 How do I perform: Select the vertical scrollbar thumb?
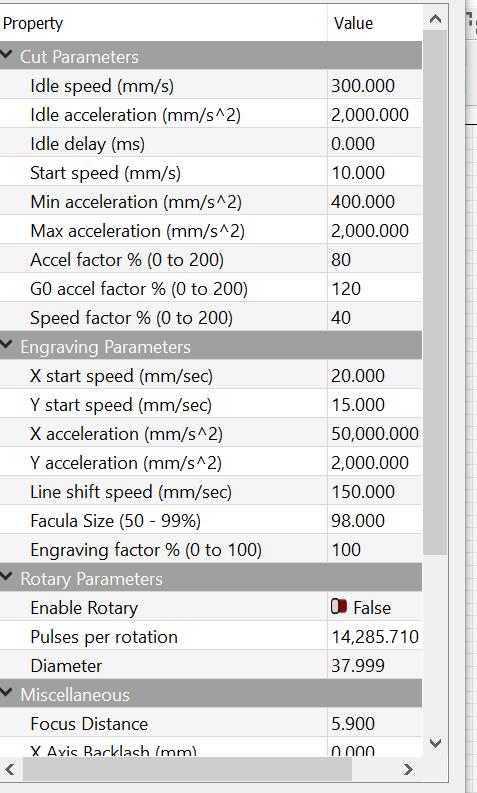coord(435,293)
